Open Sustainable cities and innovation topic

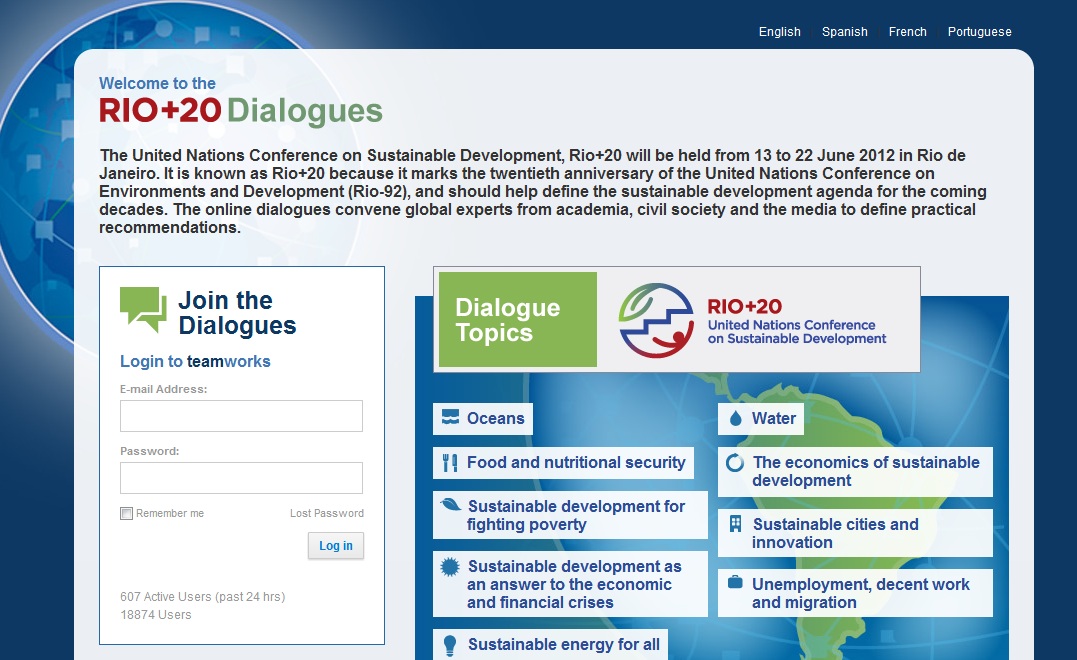click(855, 533)
